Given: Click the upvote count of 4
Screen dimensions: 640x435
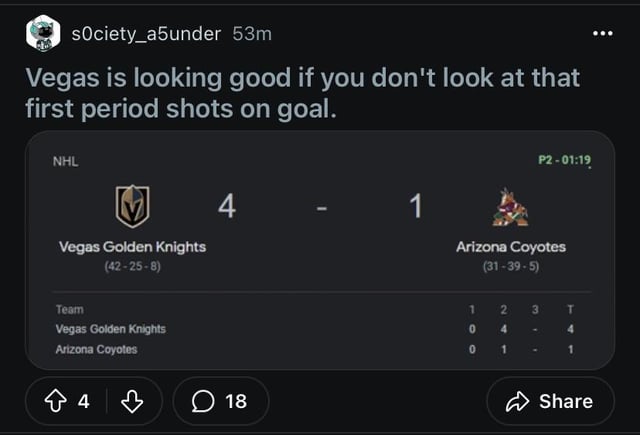Looking at the screenshot, I should [84, 401].
